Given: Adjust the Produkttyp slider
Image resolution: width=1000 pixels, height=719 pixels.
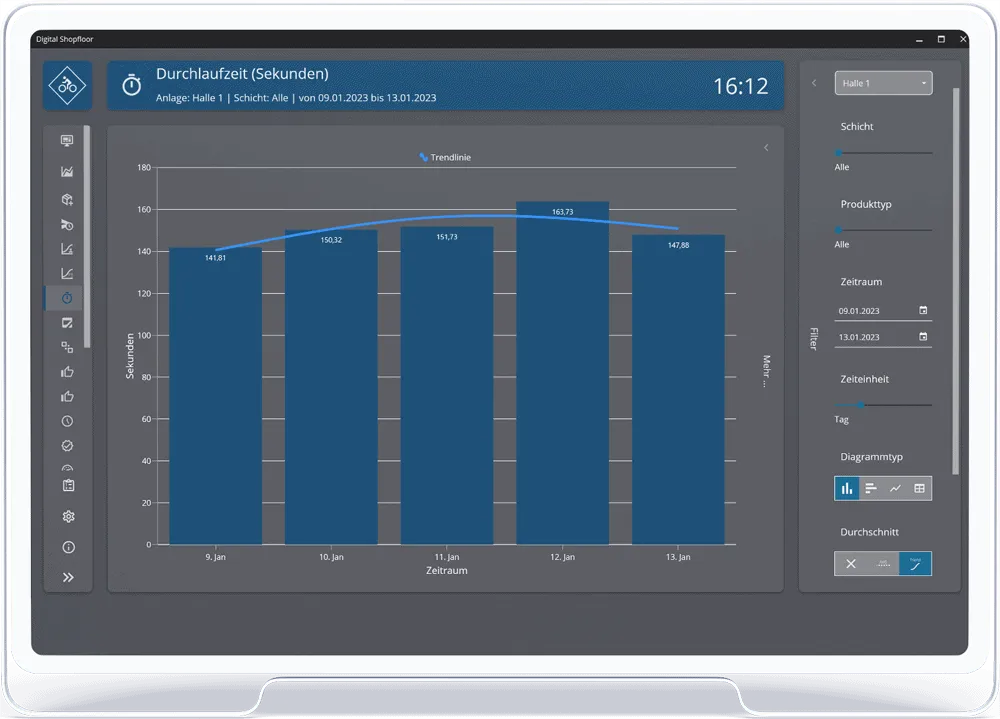Looking at the screenshot, I should [x=883, y=230].
